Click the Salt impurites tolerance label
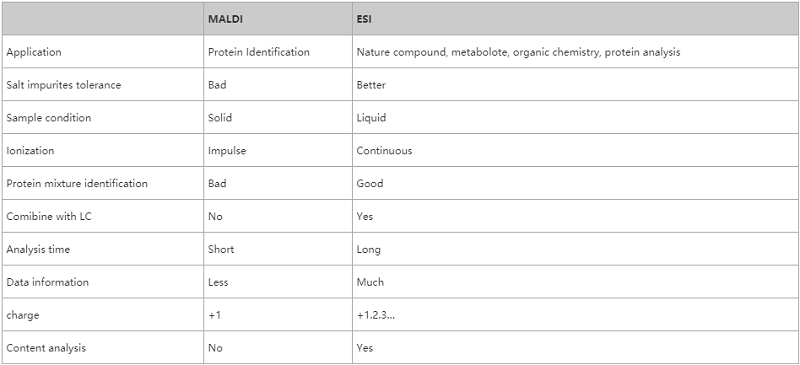 64,85
